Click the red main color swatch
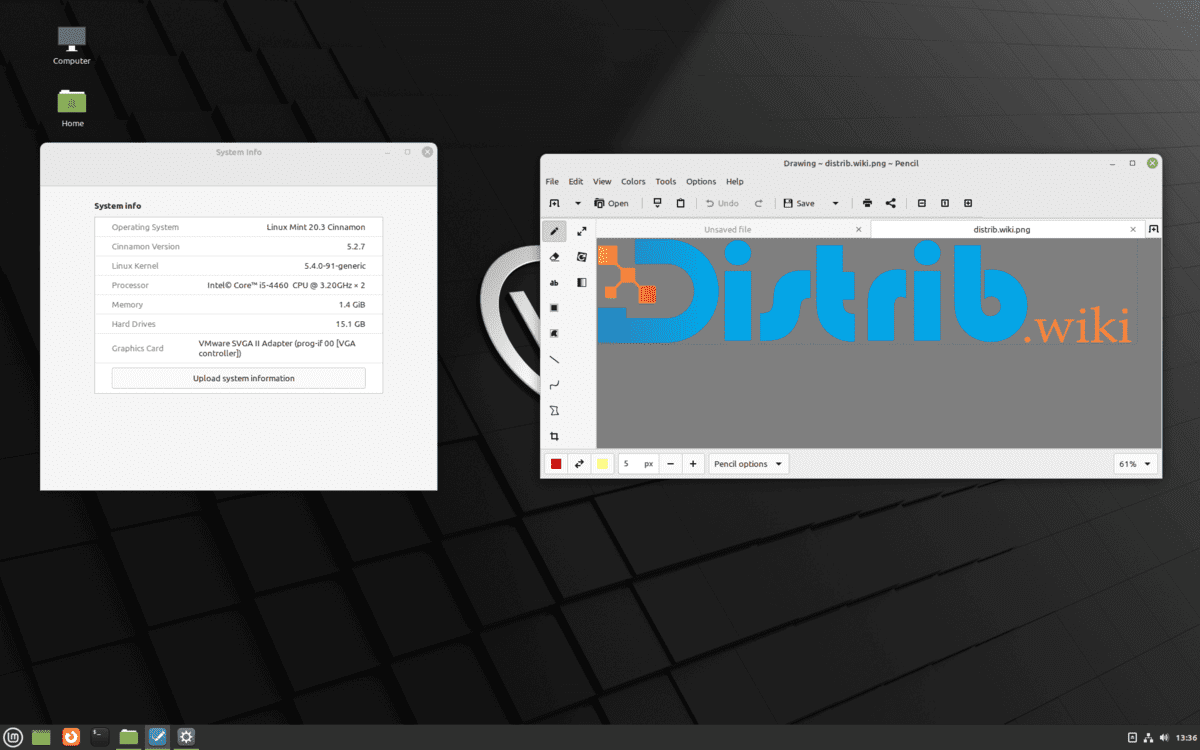 click(556, 464)
